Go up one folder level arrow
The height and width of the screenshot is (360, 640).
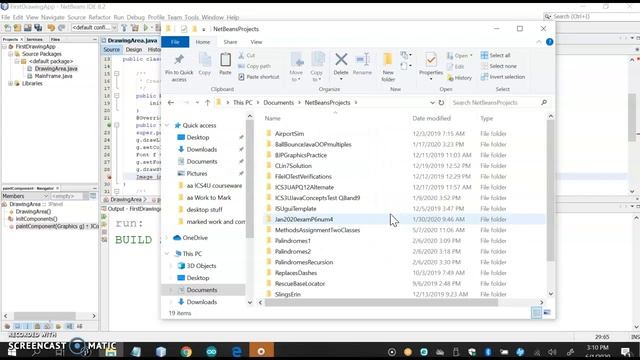click(207, 102)
